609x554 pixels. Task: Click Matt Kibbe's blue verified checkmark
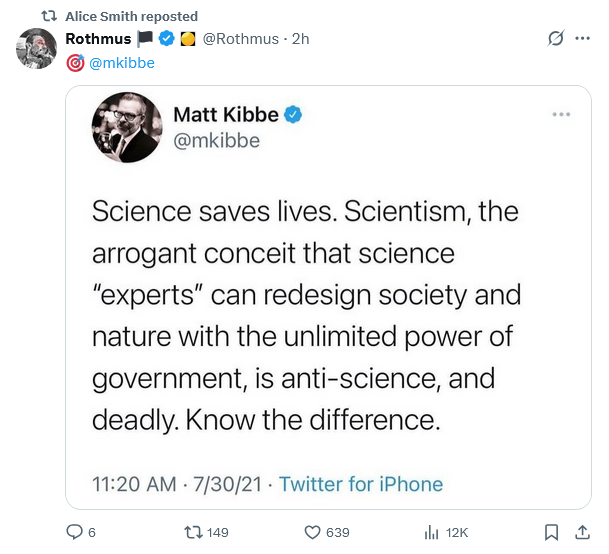(x=295, y=115)
